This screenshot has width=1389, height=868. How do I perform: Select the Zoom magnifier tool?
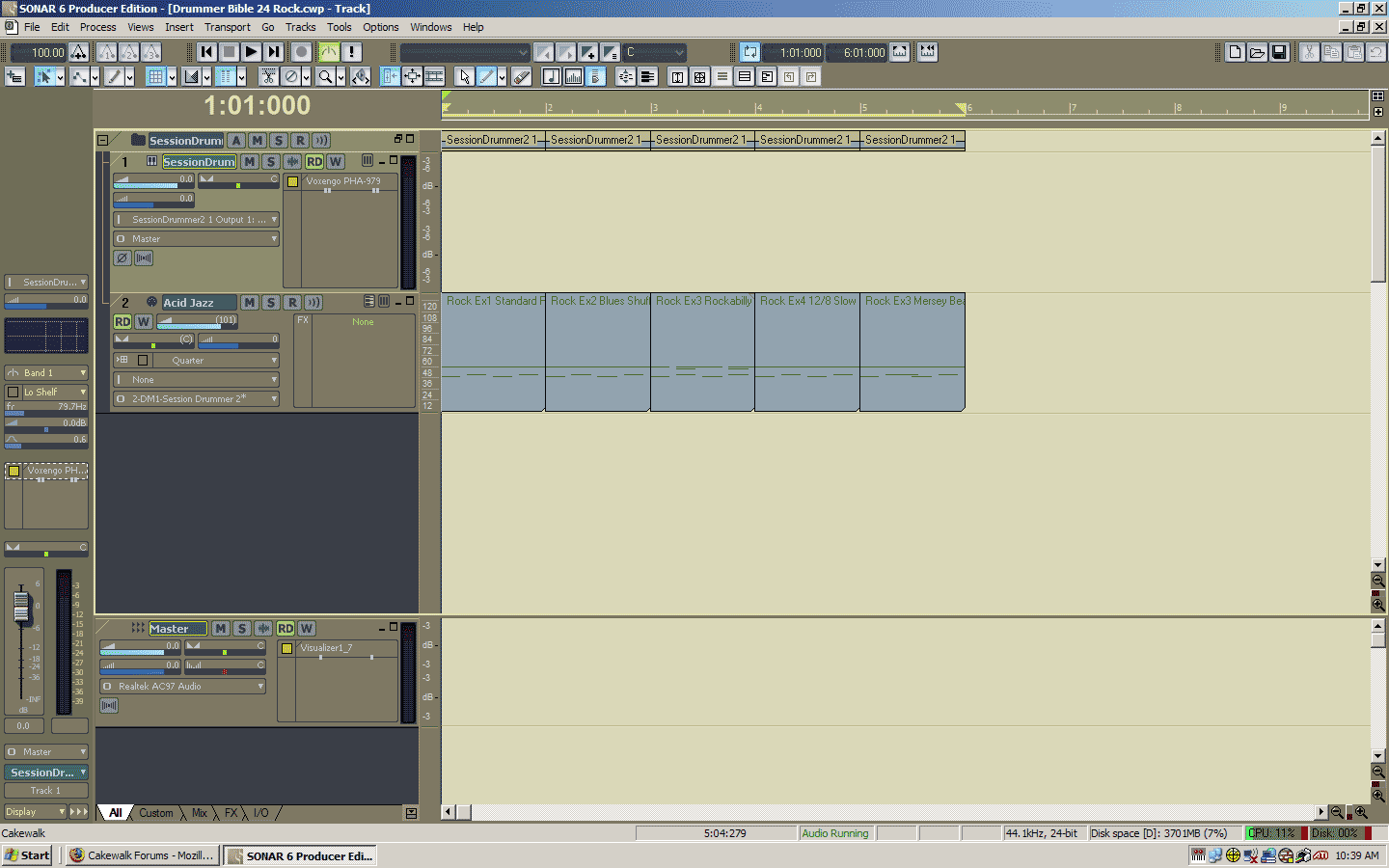tap(326, 77)
